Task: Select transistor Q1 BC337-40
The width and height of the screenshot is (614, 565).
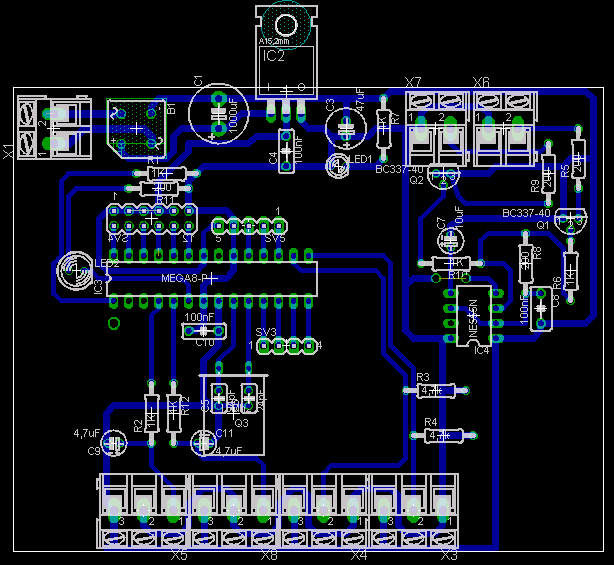Action: click(571, 221)
